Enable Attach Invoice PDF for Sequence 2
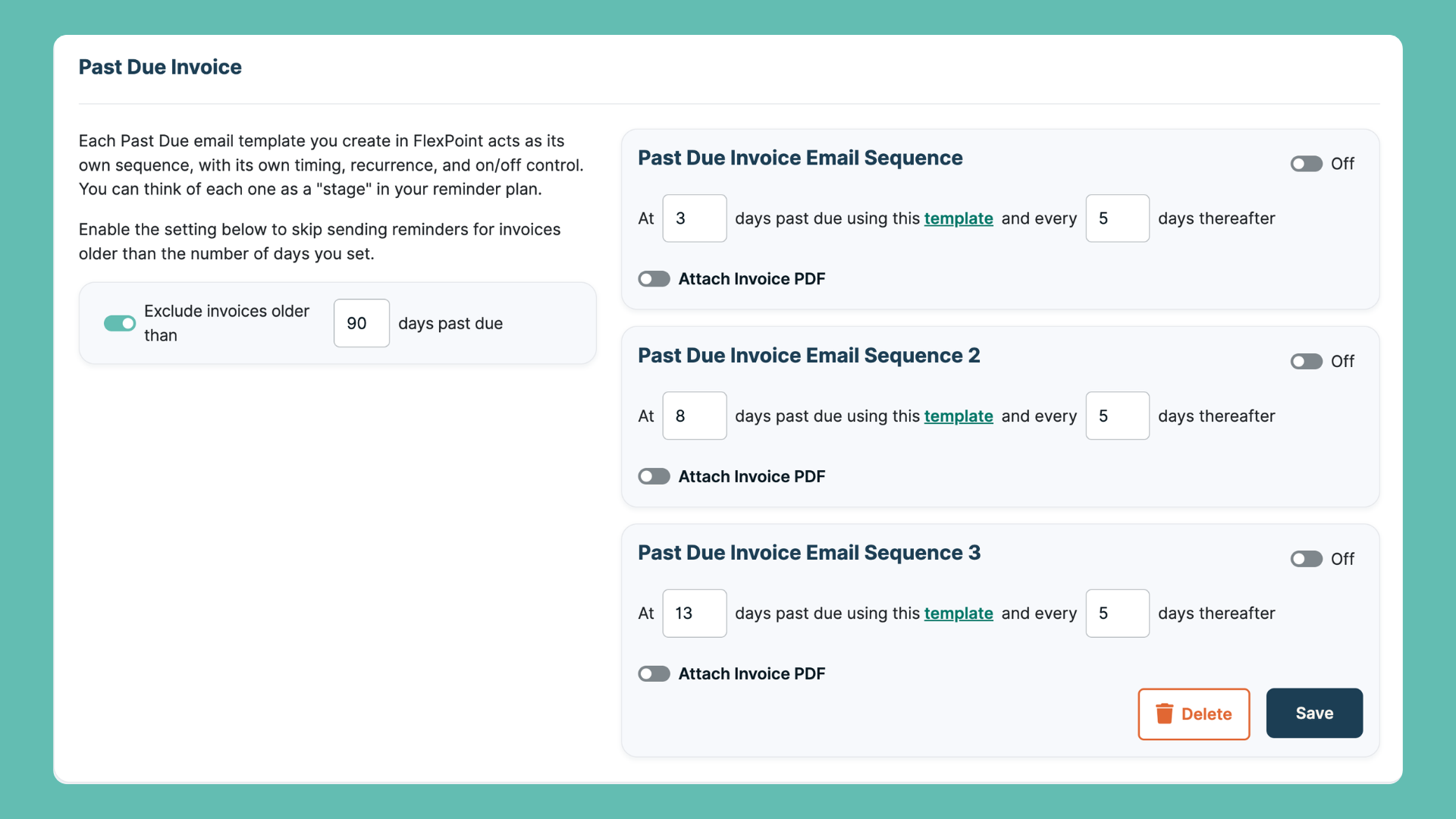The width and height of the screenshot is (1456, 819). click(x=654, y=476)
